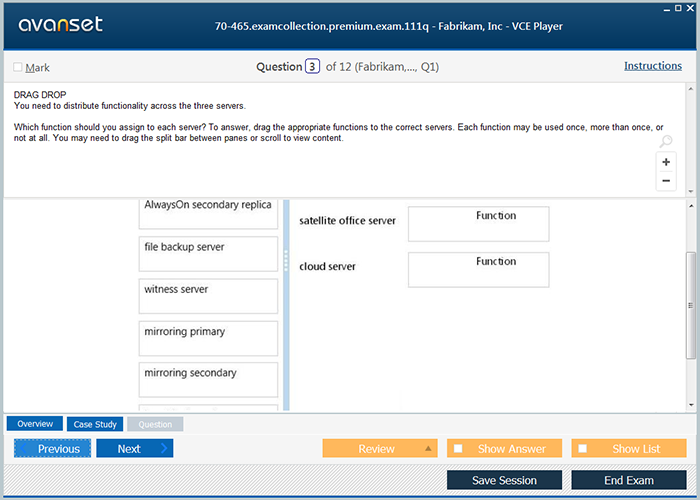Go to the Next question
Viewport: 700px width, 500px height.
pyautogui.click(x=135, y=448)
